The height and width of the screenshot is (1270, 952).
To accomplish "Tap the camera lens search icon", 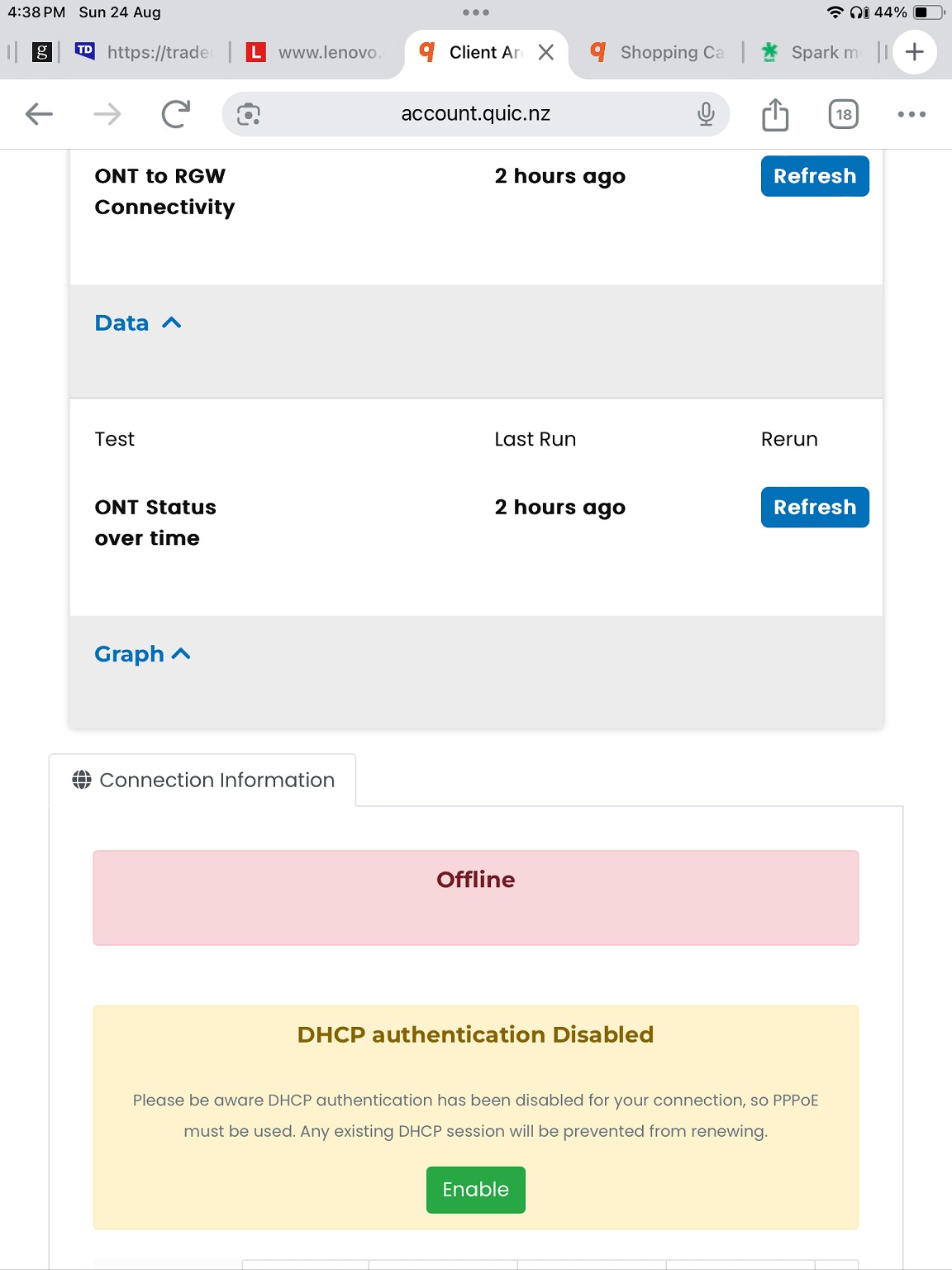I will [x=249, y=114].
